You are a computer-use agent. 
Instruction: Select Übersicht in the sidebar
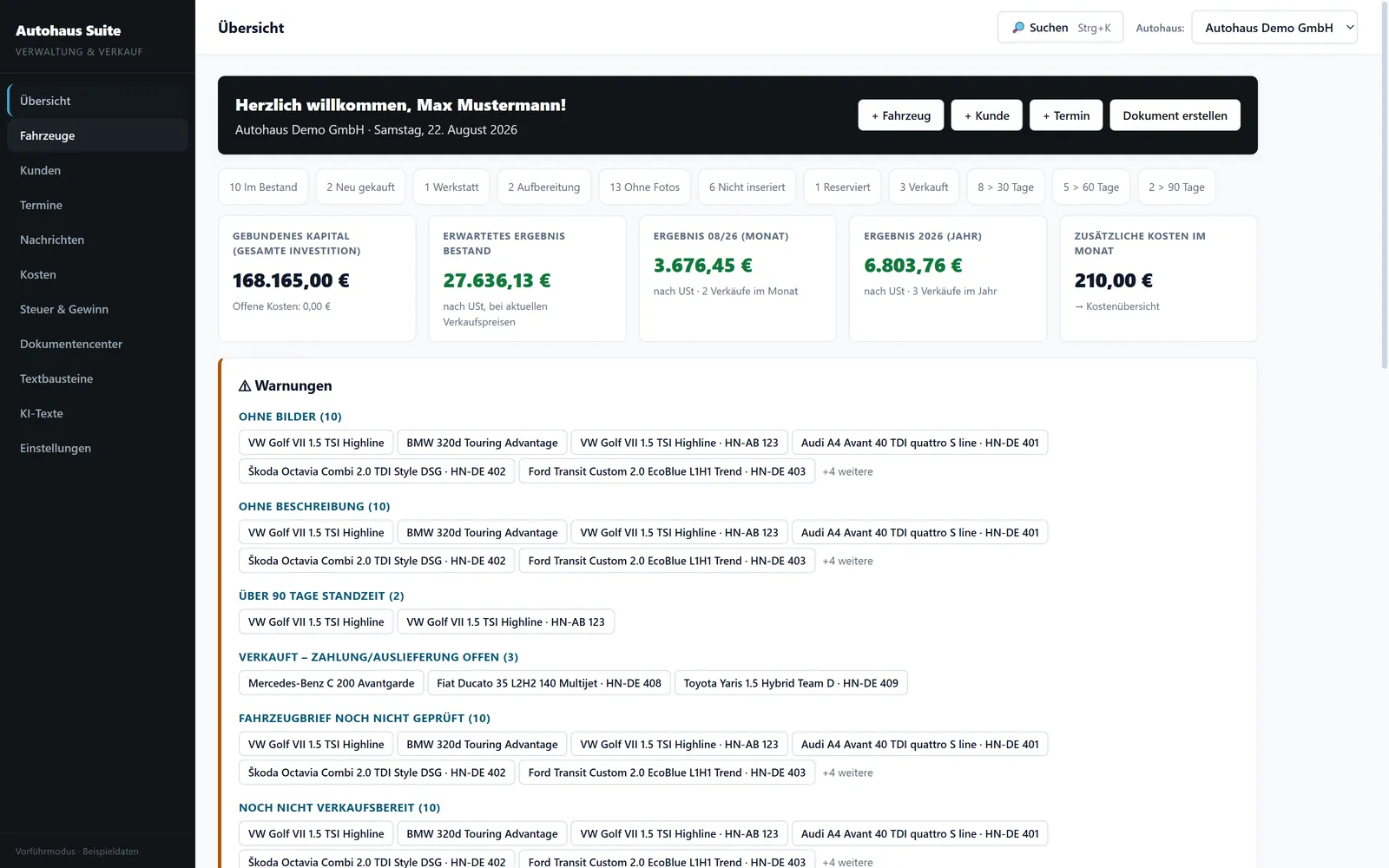(97, 101)
